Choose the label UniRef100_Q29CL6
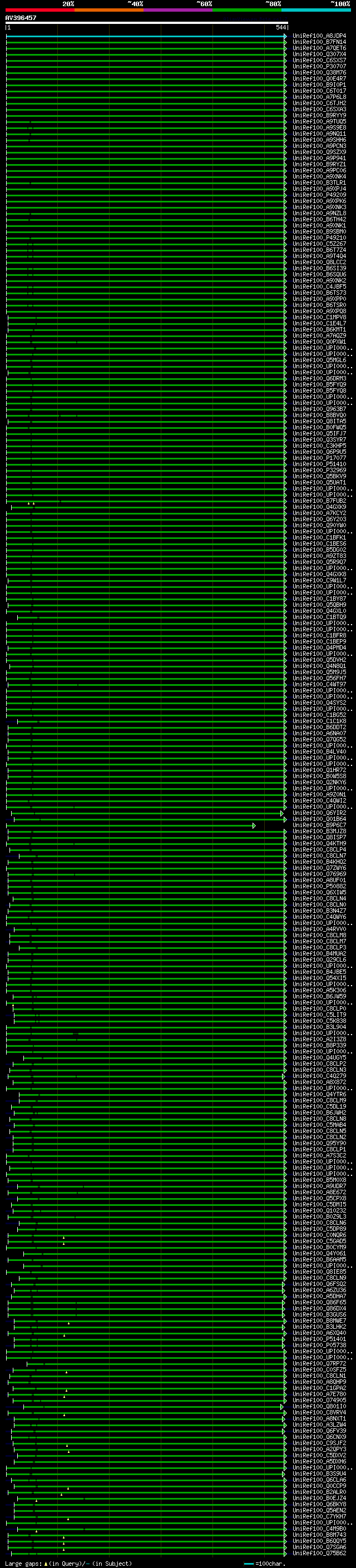Screen dimensions: 356x1568 pyautogui.click(x=319, y=960)
